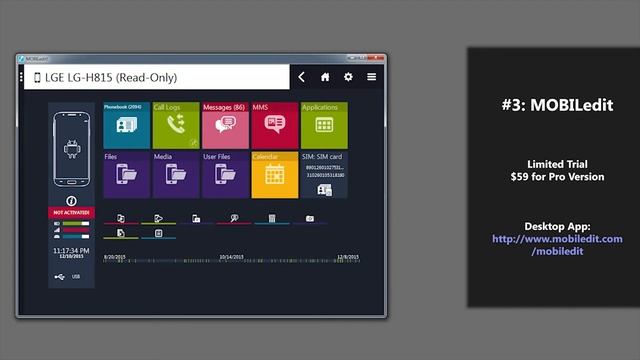
Task: Open the Phonebook tile
Action: click(127, 125)
